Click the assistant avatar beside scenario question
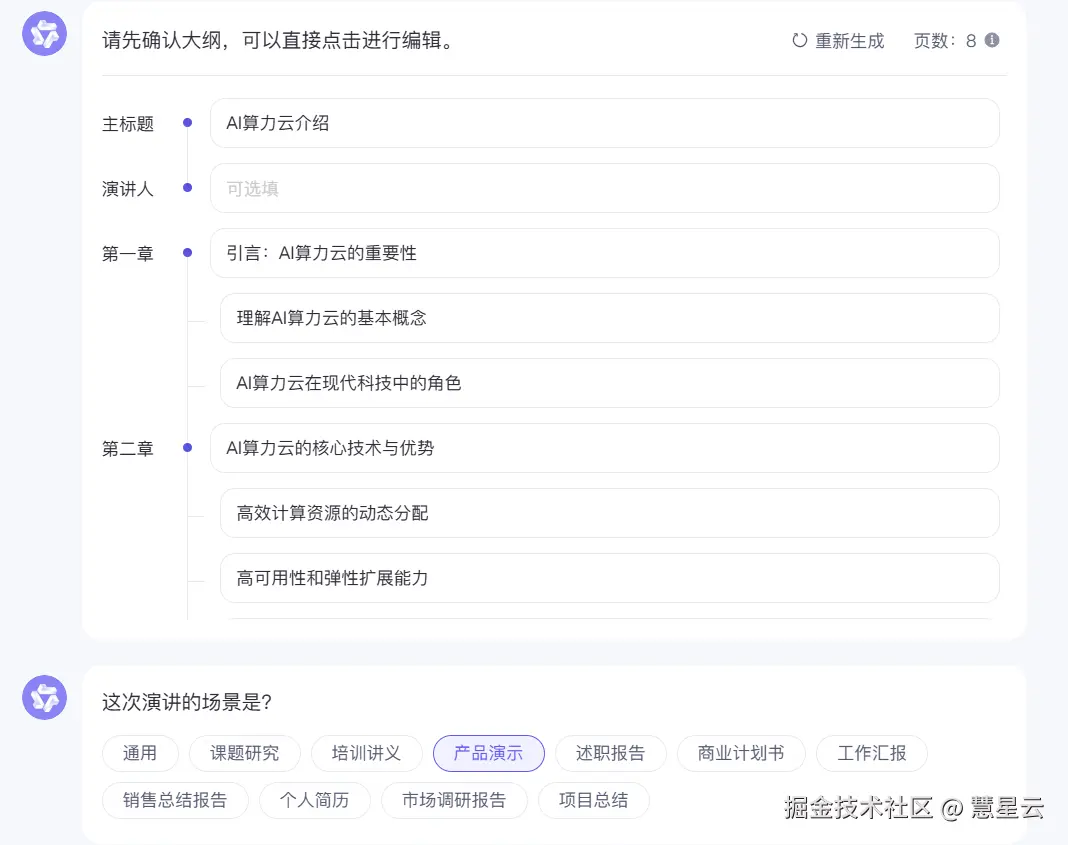Image resolution: width=1068 pixels, height=845 pixels. pos(44,697)
